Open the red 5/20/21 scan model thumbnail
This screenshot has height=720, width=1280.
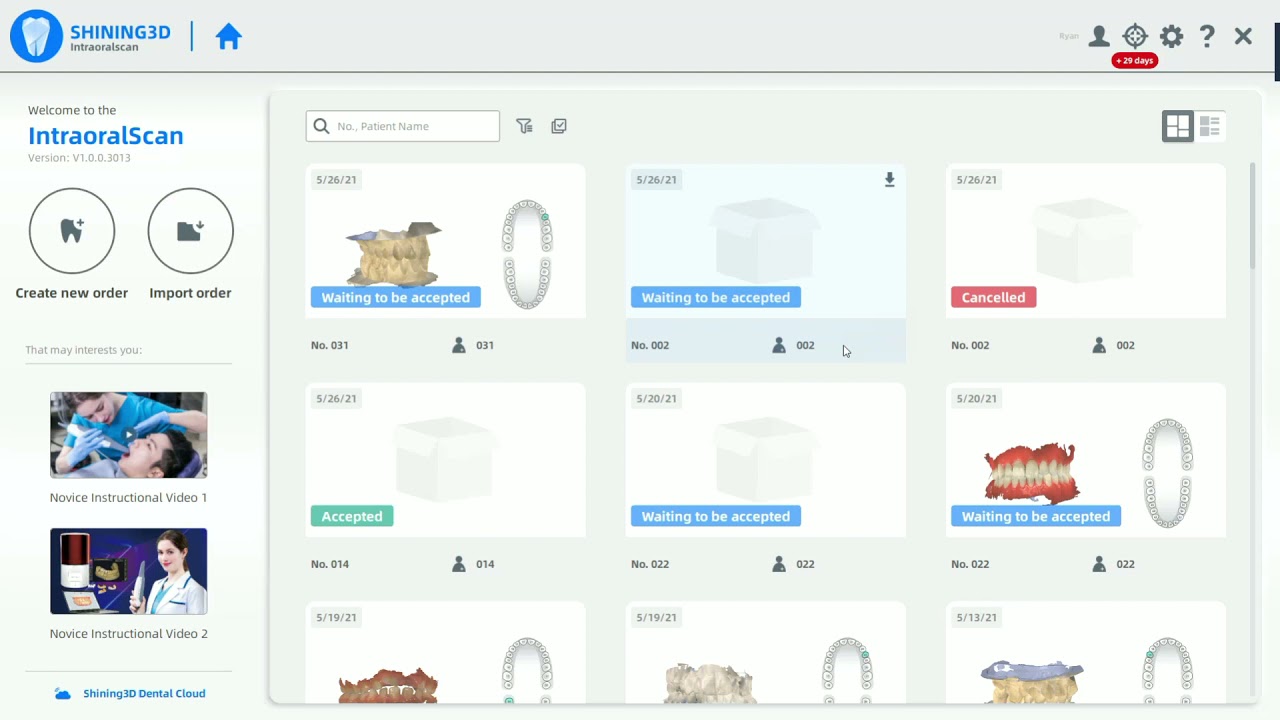point(1033,472)
